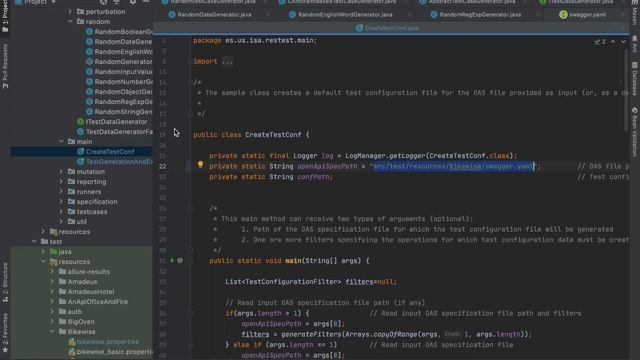Open project panel settings gear
This screenshot has height=360, width=640.
click(x=133, y=2)
